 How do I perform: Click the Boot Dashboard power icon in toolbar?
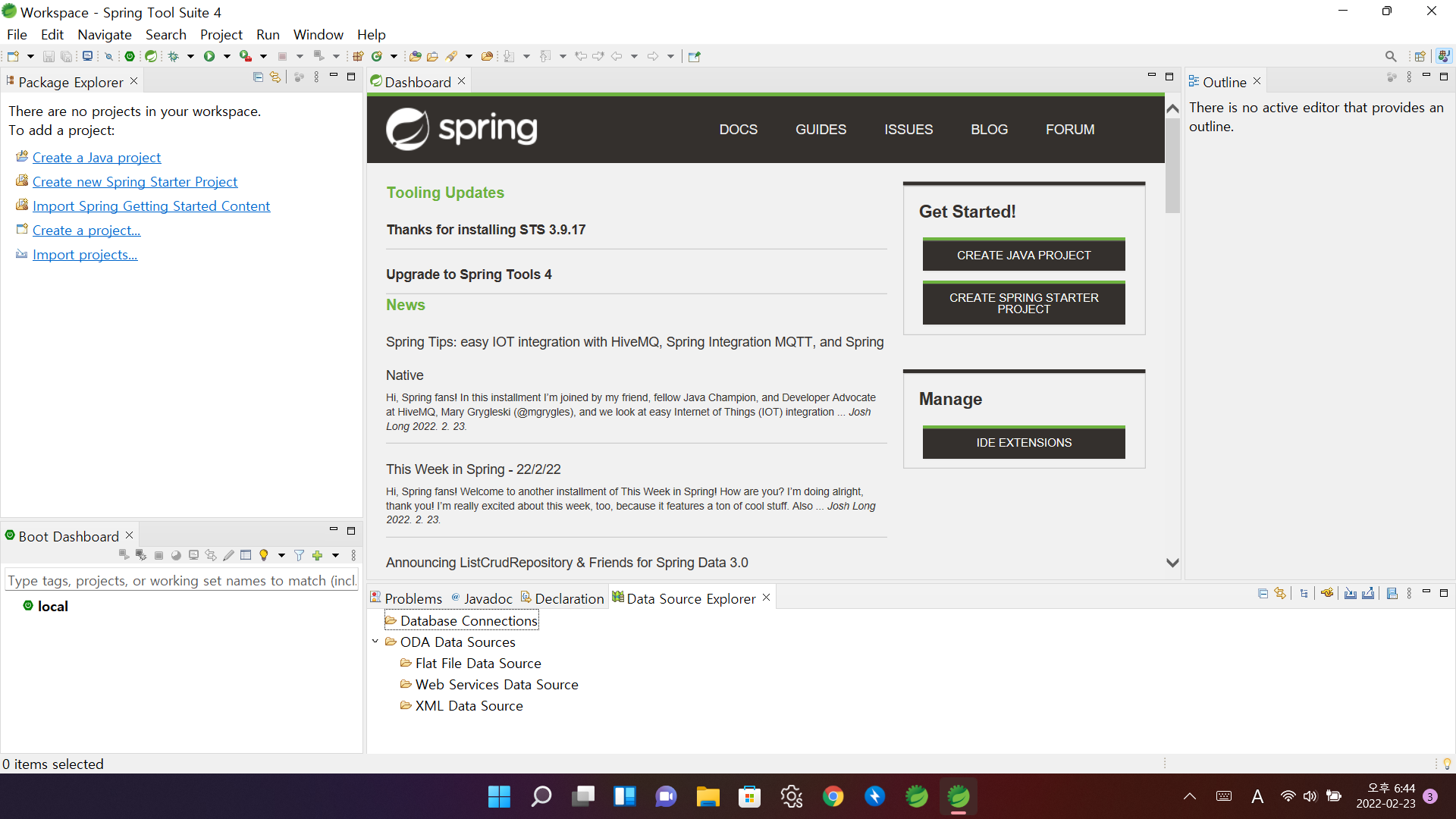pos(130,56)
